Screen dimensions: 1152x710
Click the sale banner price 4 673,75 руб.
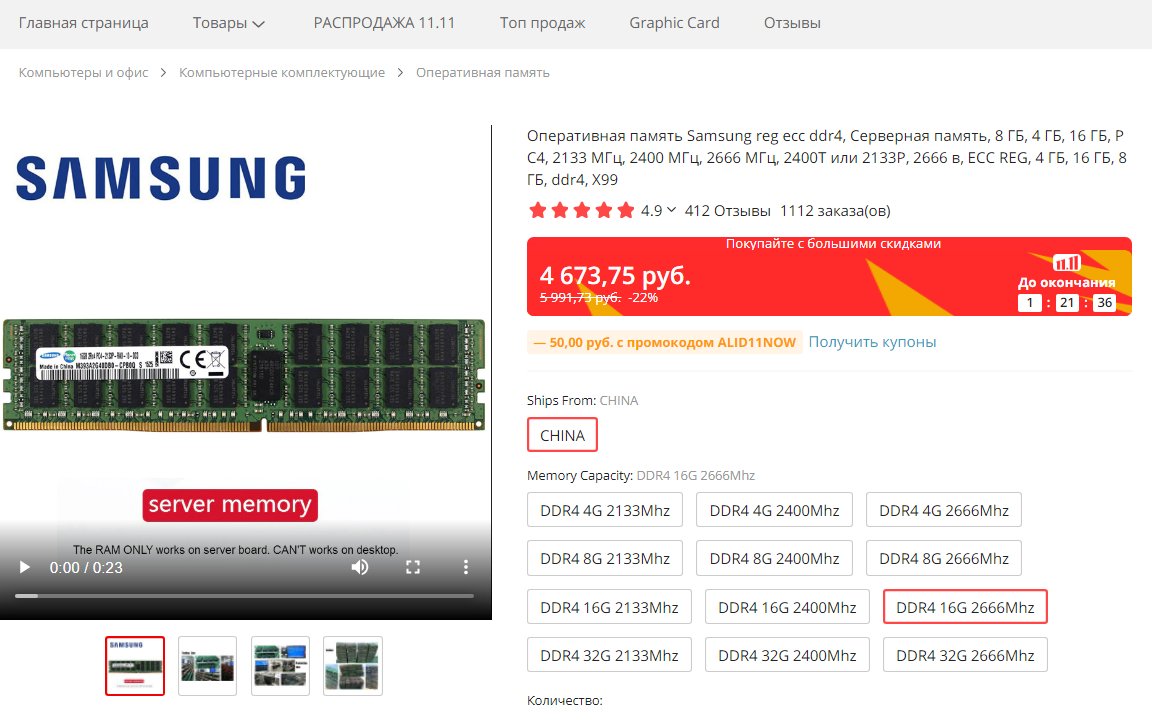click(615, 276)
